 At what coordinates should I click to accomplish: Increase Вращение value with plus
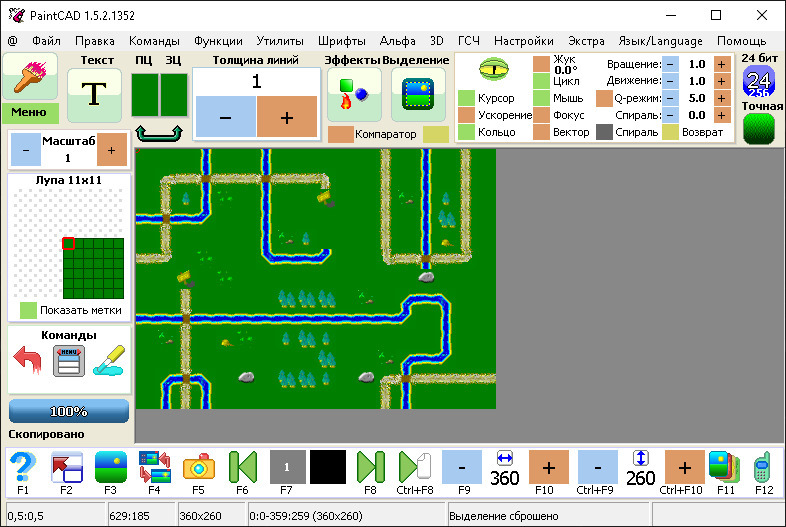point(722,64)
